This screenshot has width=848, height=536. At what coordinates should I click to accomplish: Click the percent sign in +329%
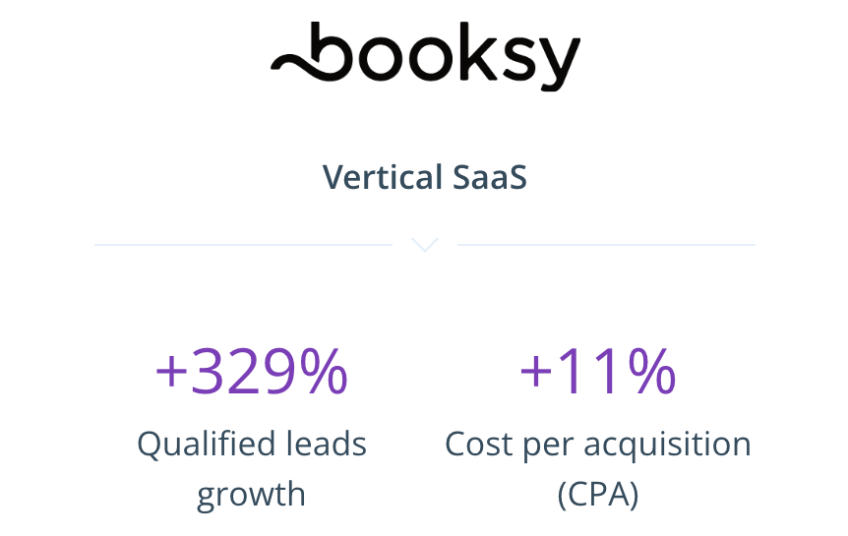point(324,372)
